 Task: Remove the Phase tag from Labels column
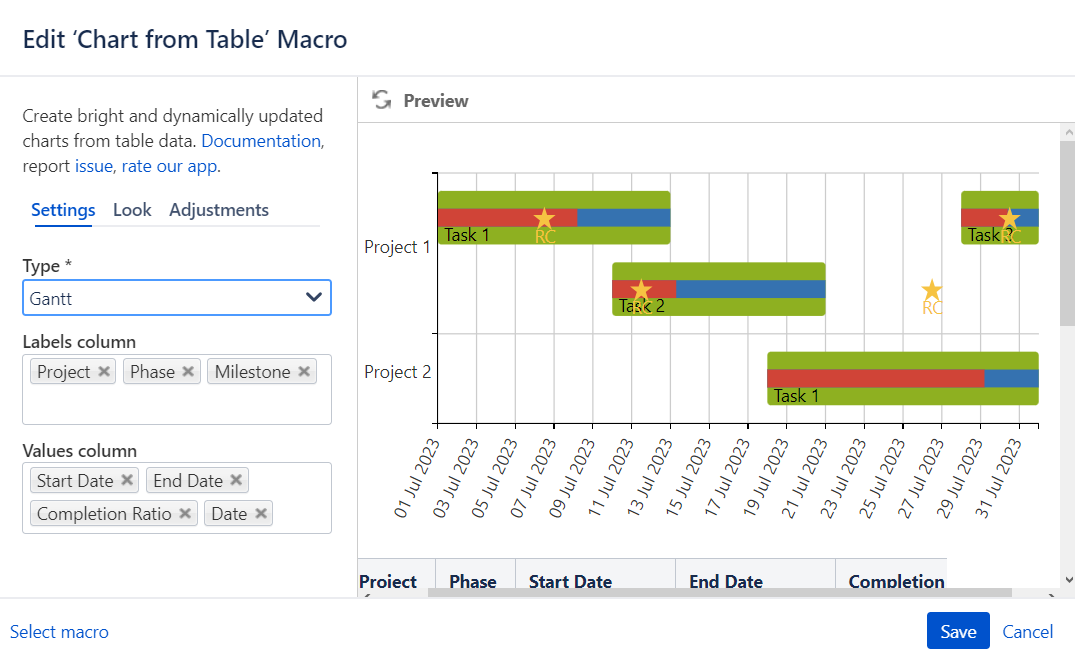coord(188,371)
